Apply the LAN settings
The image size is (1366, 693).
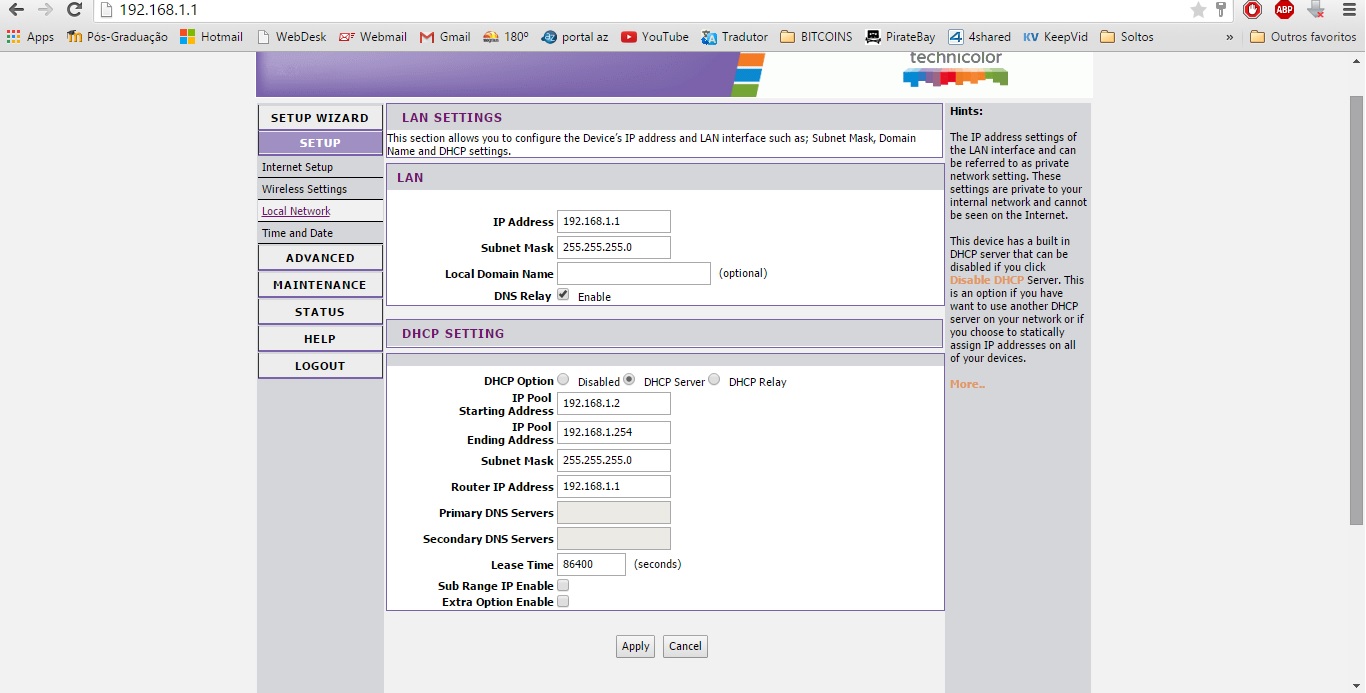(x=635, y=646)
